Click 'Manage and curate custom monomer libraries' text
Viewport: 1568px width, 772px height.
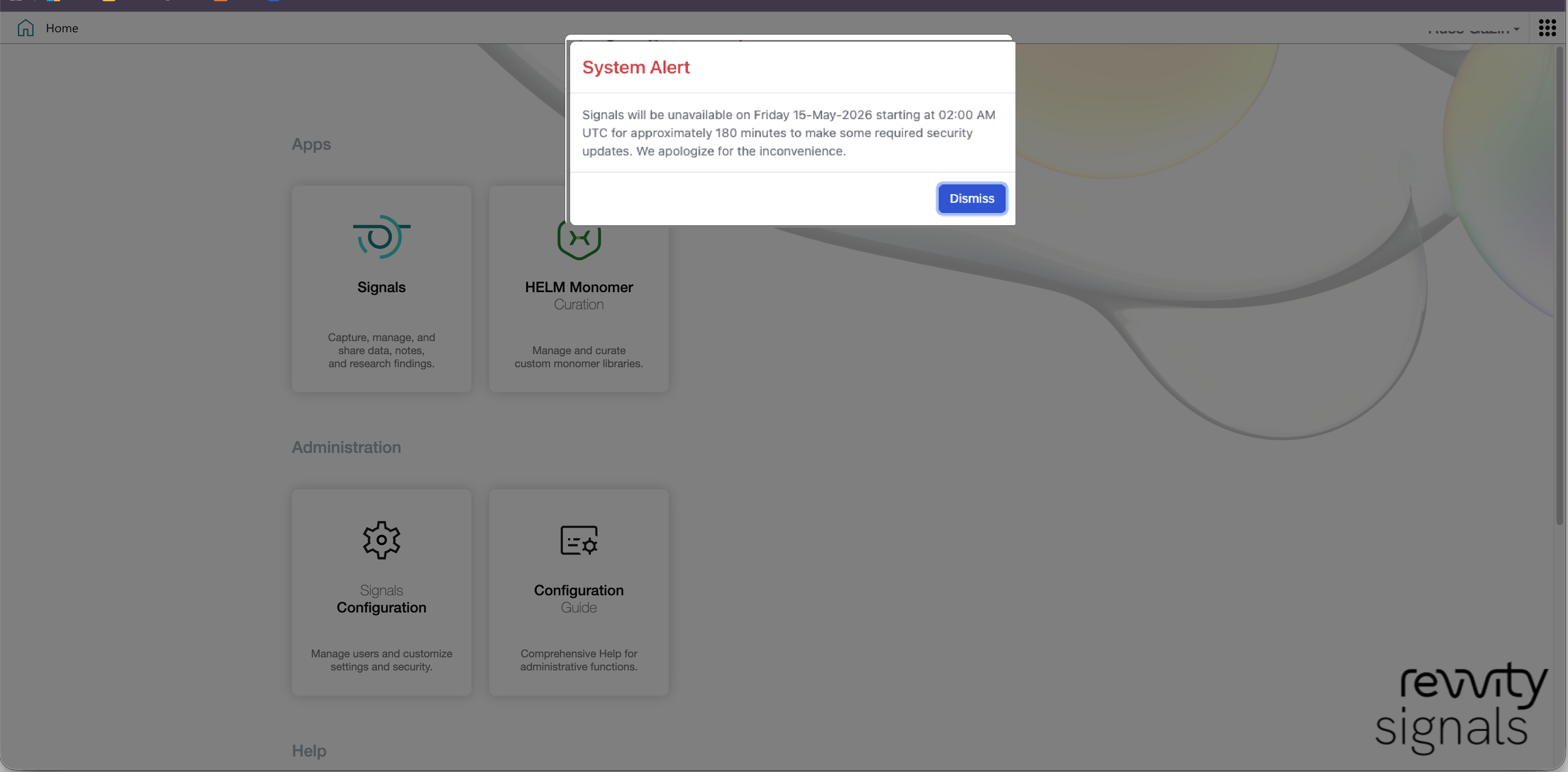coord(579,357)
